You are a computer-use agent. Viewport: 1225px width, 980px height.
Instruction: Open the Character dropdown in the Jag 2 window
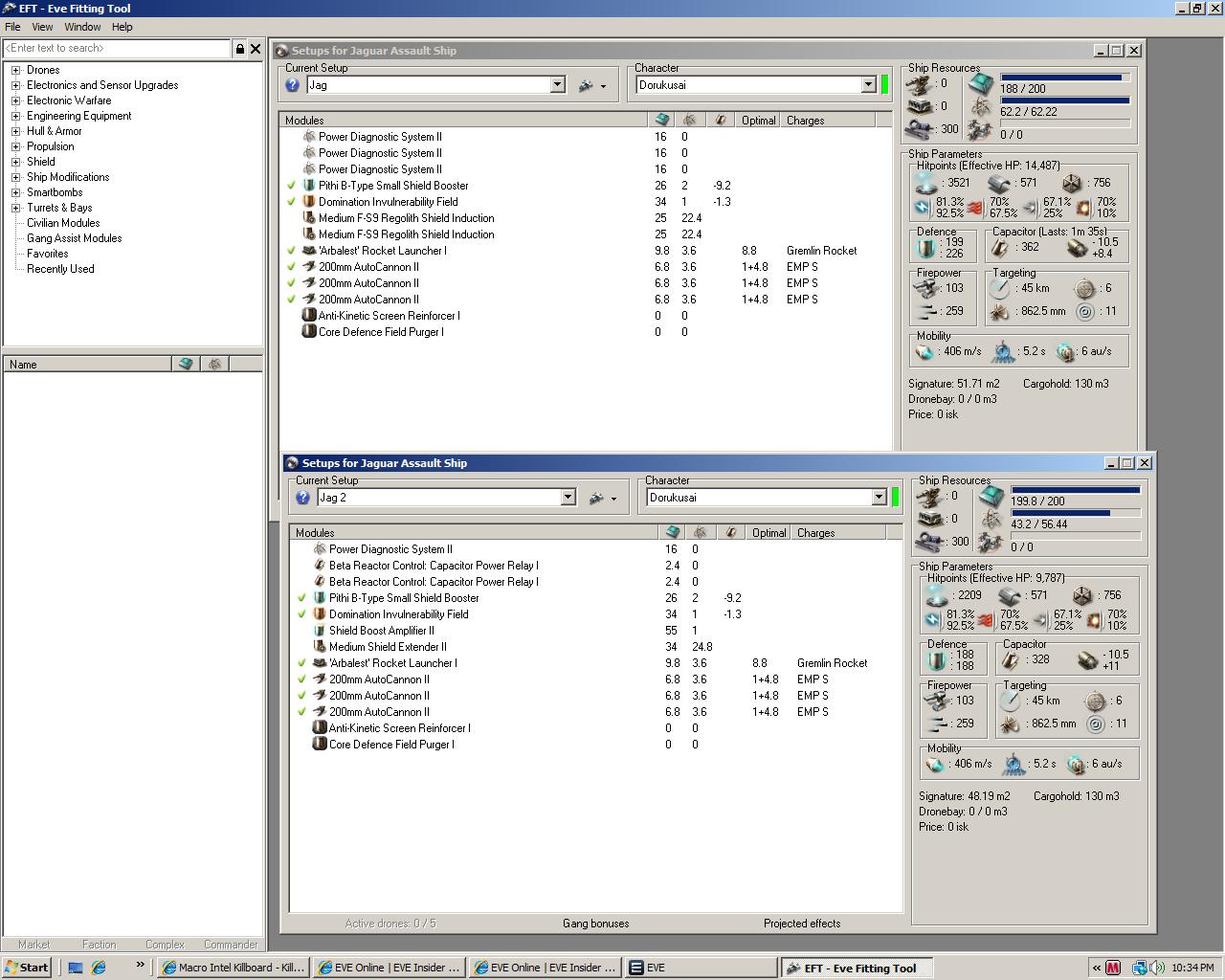tap(879, 498)
